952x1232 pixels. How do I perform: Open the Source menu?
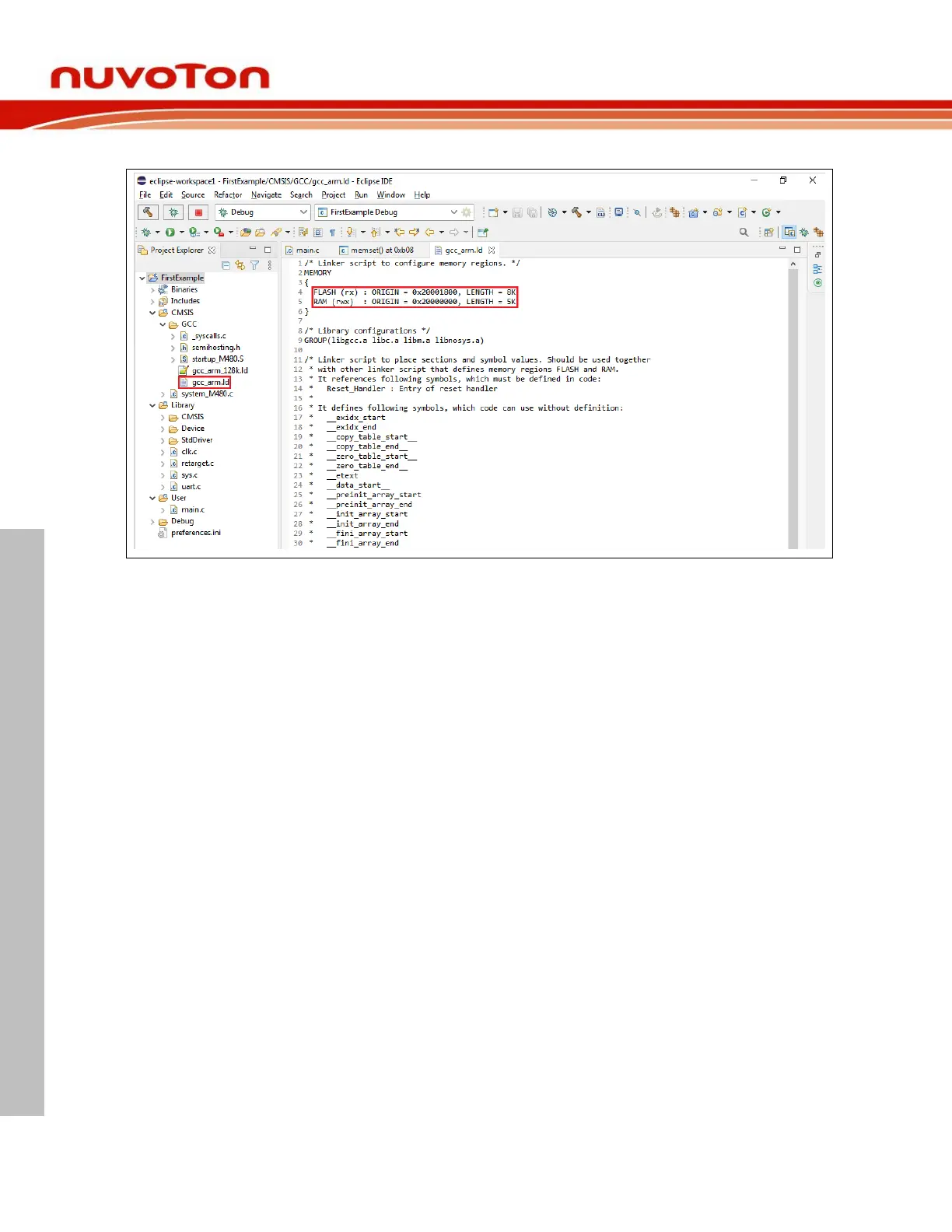click(193, 195)
